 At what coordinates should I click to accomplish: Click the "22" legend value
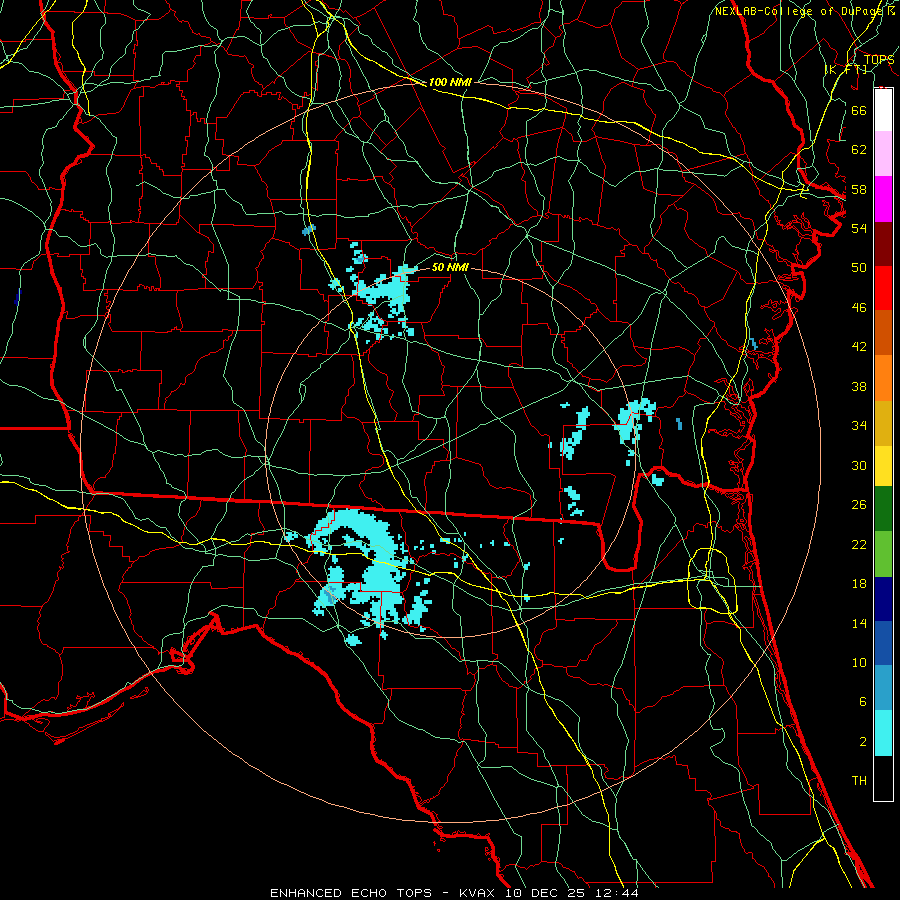(x=859, y=544)
